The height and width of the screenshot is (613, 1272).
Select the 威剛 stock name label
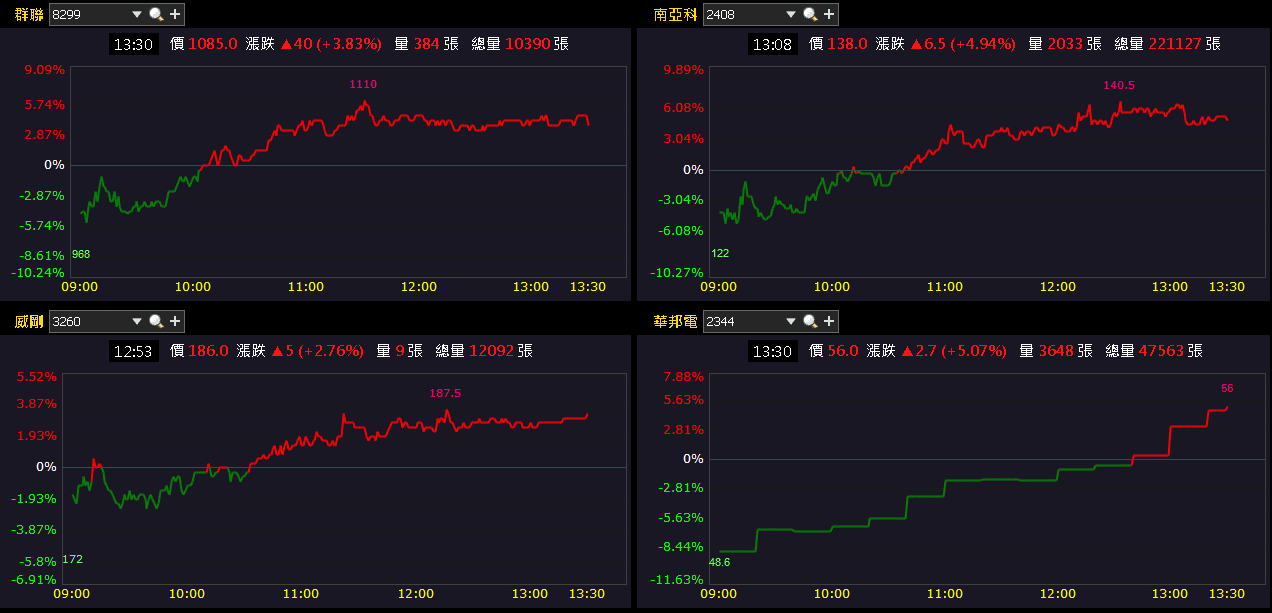click(29, 321)
